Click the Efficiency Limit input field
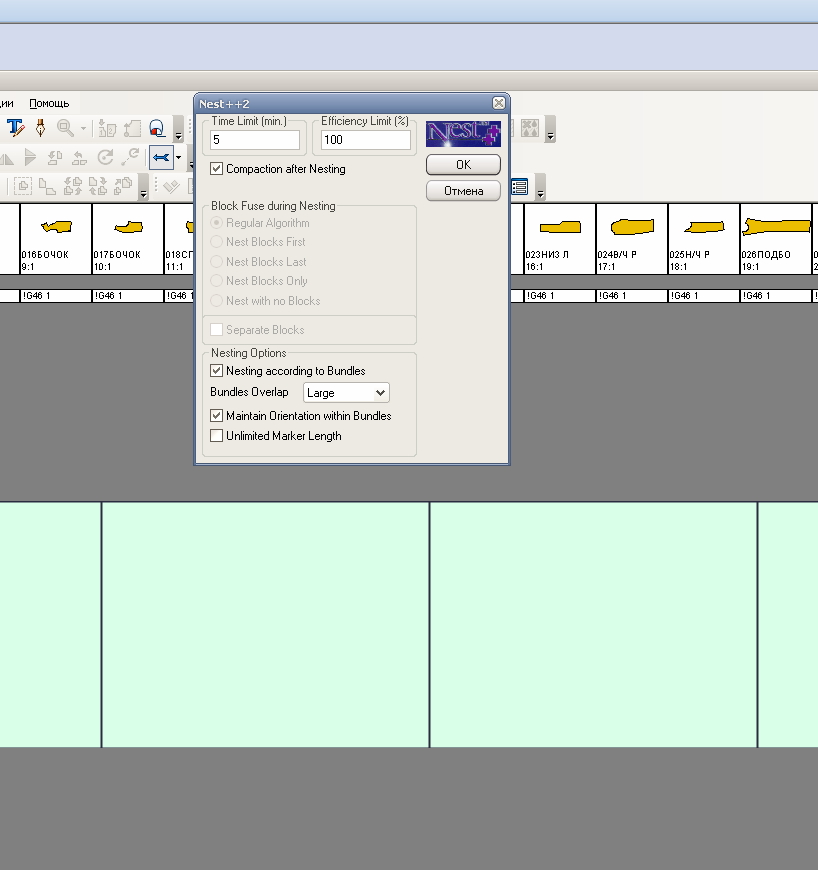The width and height of the screenshot is (818, 870). 366,140
